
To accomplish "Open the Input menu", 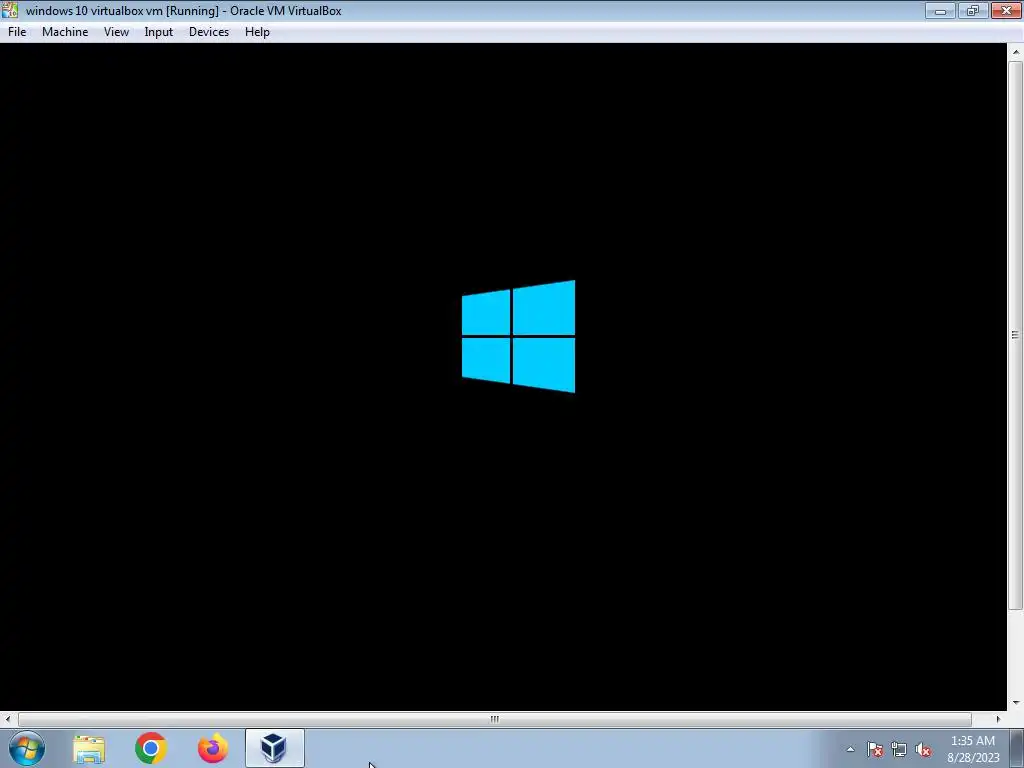I will pos(159,32).
